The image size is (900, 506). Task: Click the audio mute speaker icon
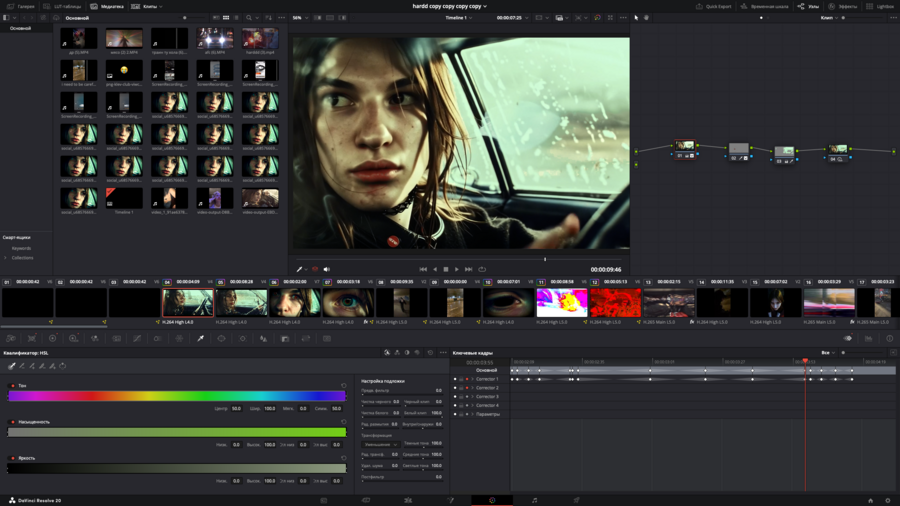click(327, 269)
